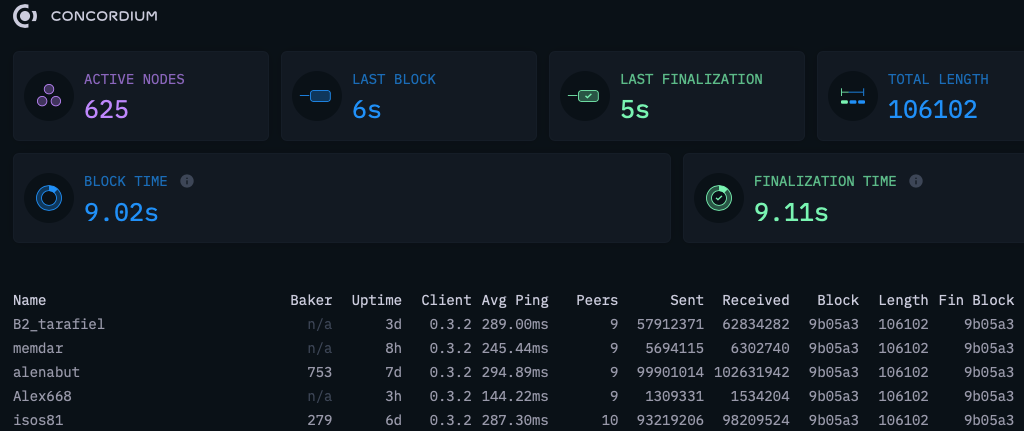Sort table by Received column
This screenshot has width=1024, height=431.
(756, 300)
